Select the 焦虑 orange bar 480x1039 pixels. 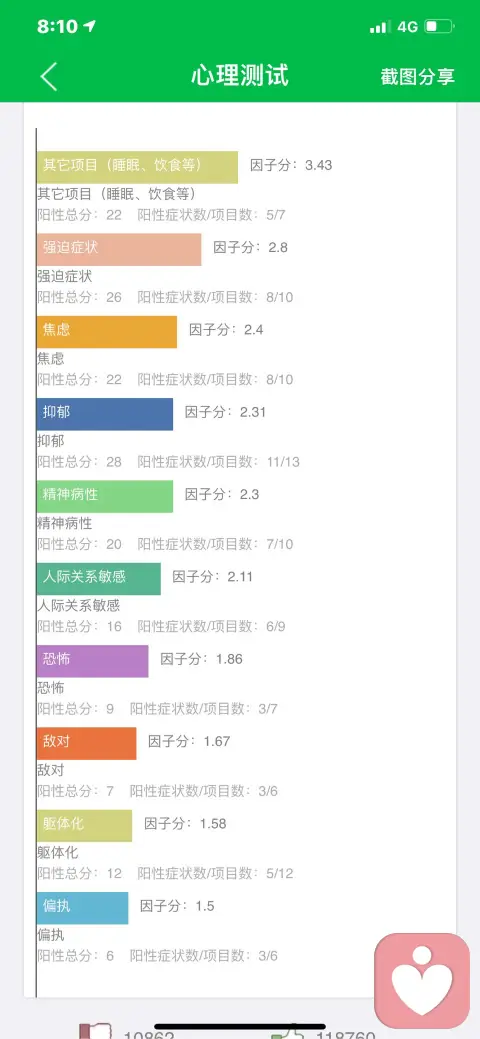tap(107, 332)
